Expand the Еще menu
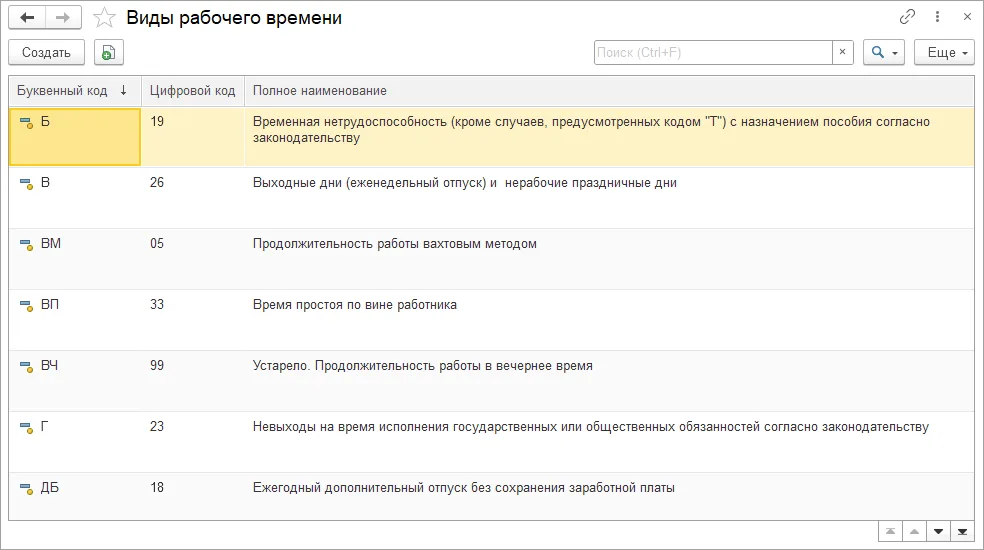The height and width of the screenshot is (550, 984). tap(944, 53)
